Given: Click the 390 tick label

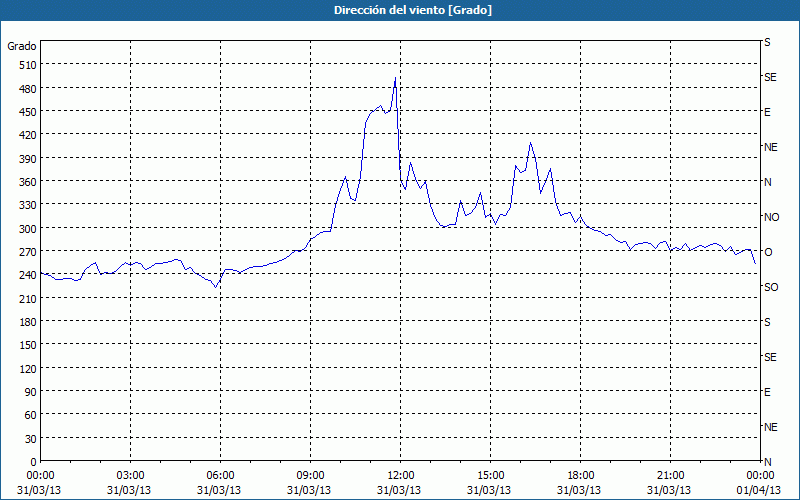Looking at the screenshot, I should coord(28,159).
